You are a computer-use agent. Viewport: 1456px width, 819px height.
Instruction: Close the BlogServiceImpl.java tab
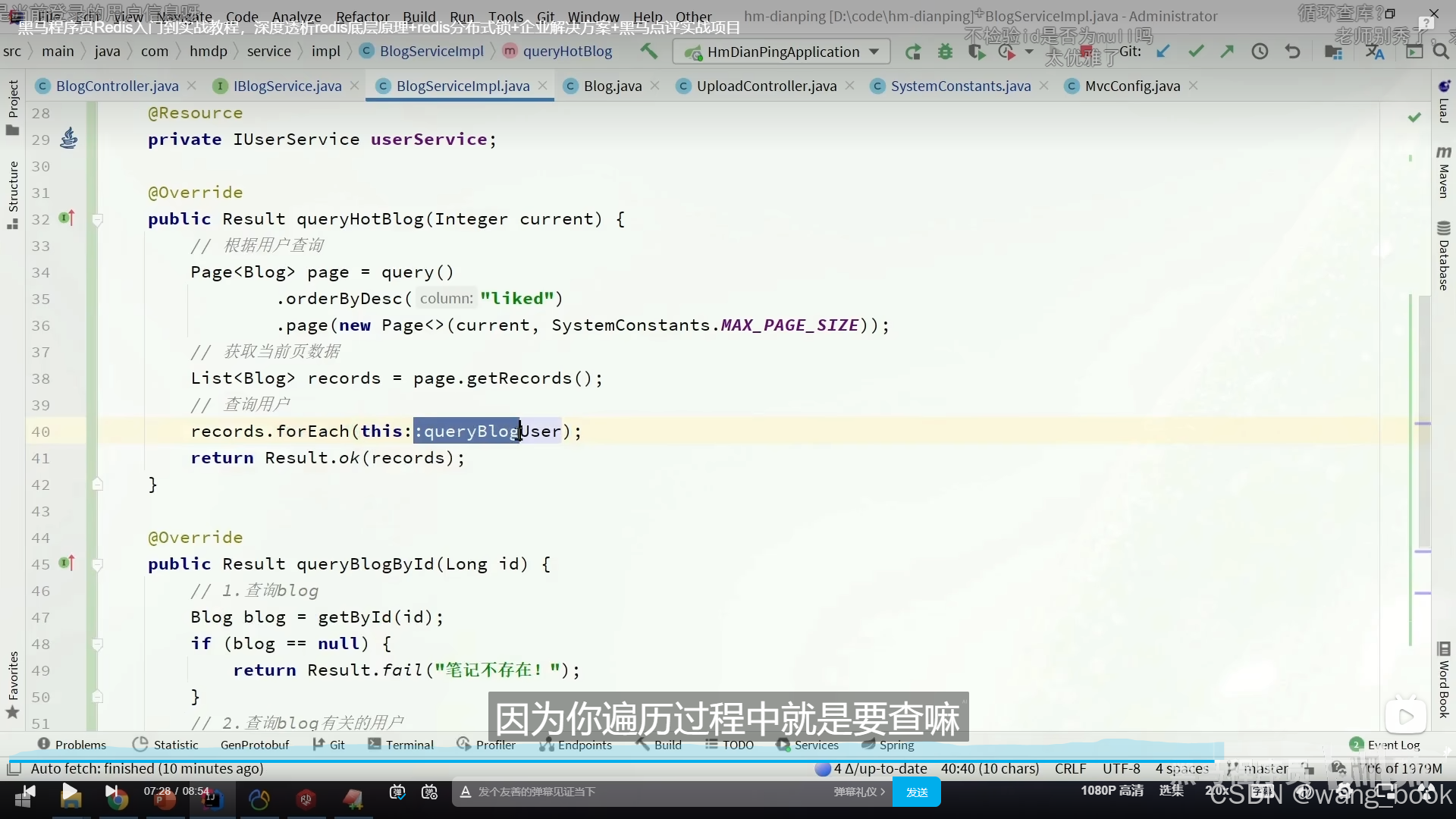pos(543,86)
